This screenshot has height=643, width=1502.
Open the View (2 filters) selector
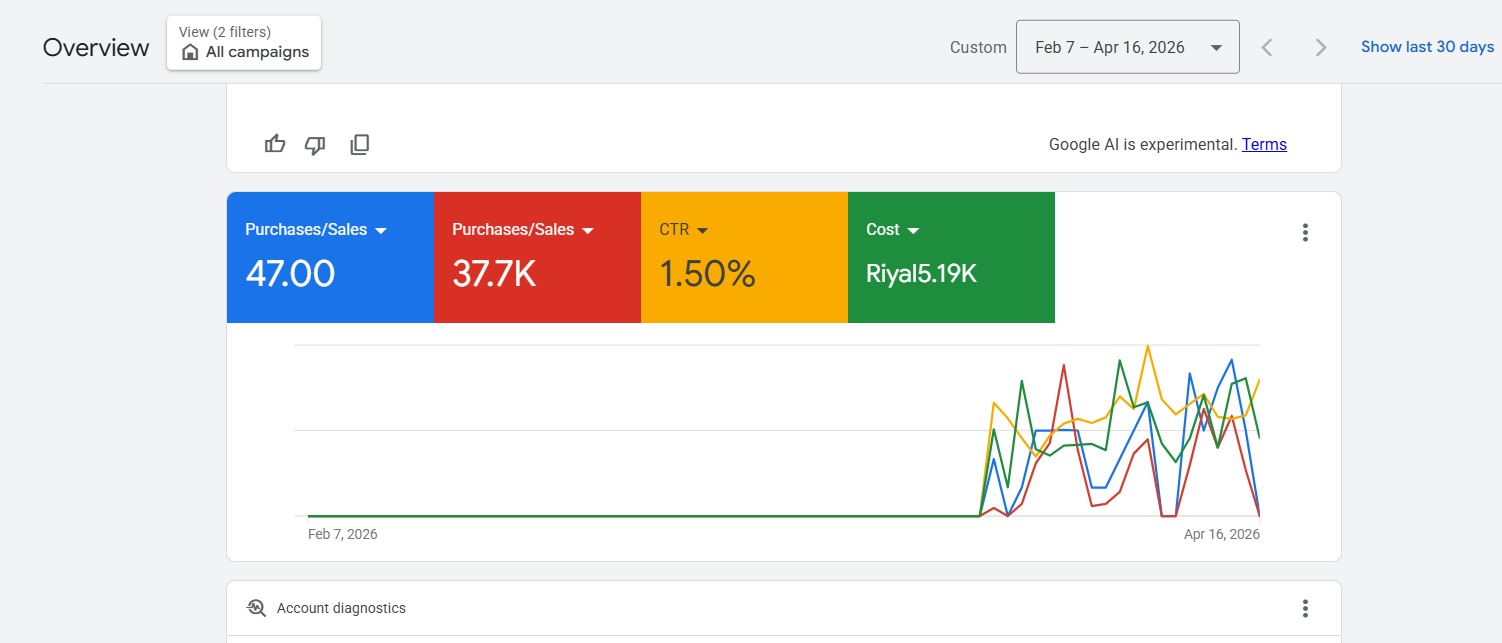pos(244,43)
